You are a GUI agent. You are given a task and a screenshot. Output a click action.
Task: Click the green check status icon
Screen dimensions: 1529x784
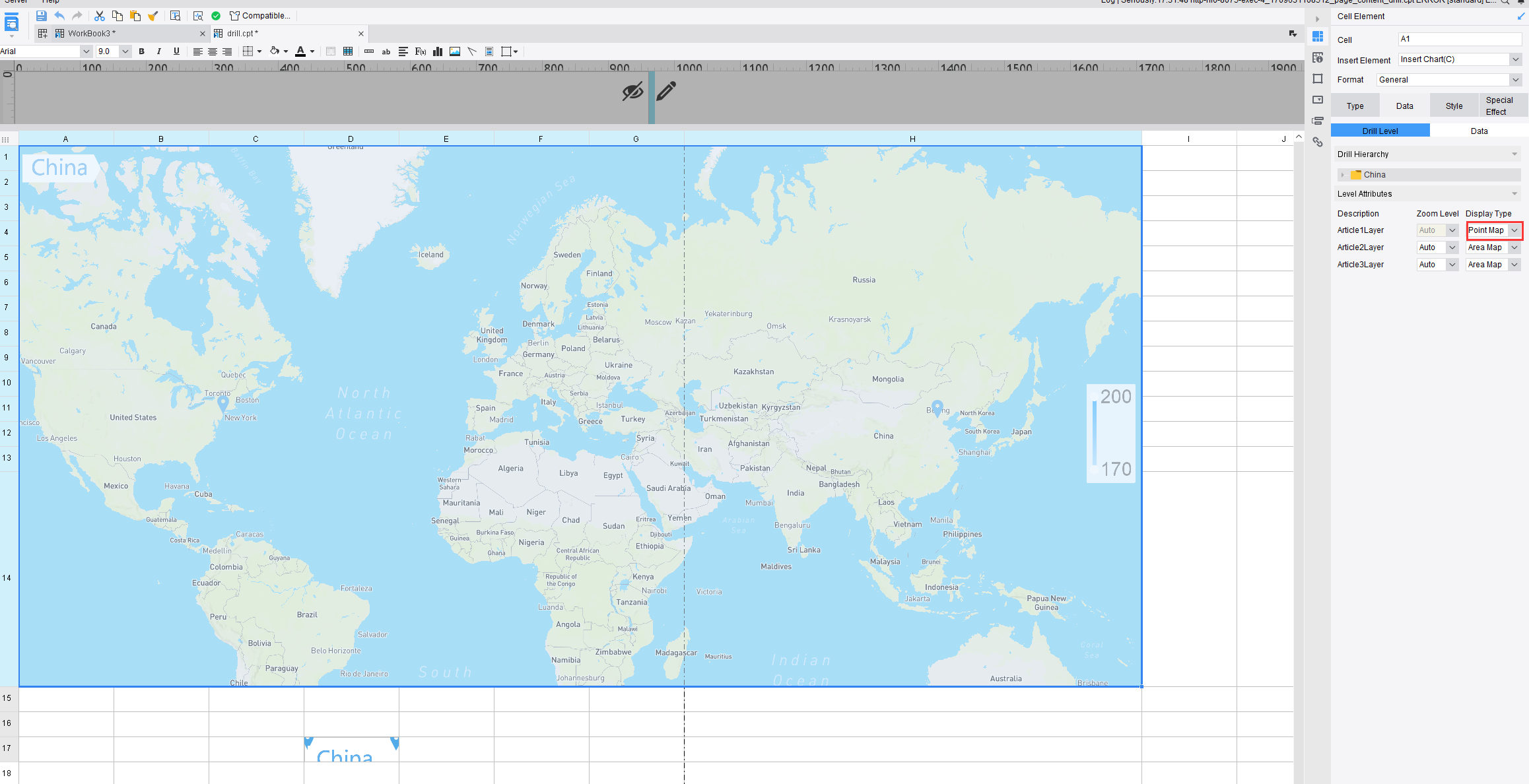click(216, 16)
